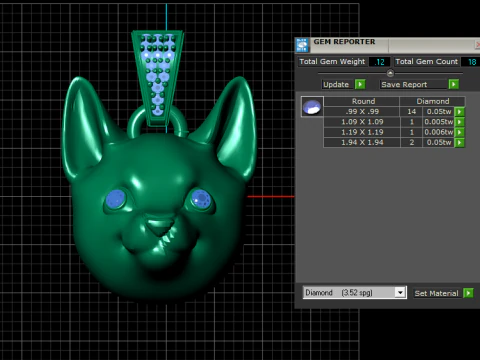Click the Update button
This screenshot has height=360, width=480.
pyautogui.click(x=336, y=85)
